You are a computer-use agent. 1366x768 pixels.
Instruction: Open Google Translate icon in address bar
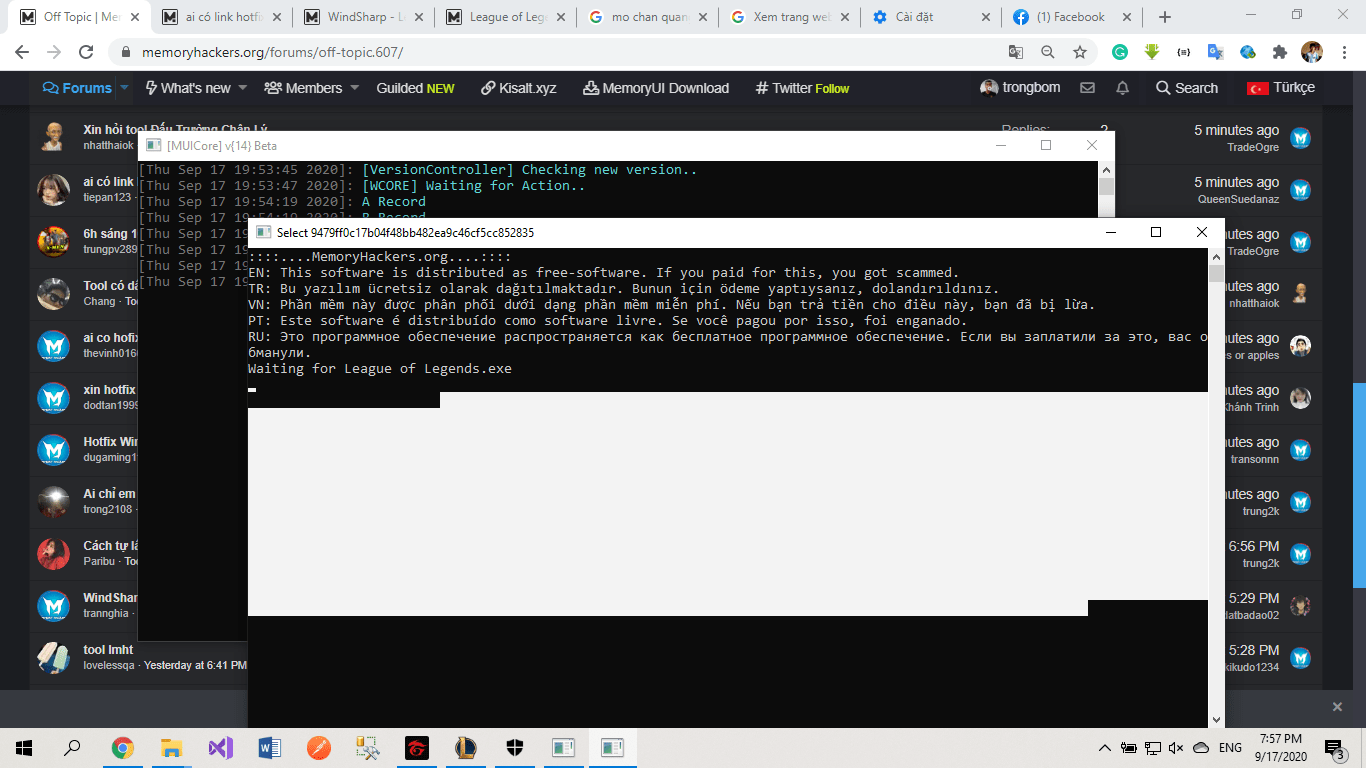(x=1016, y=52)
